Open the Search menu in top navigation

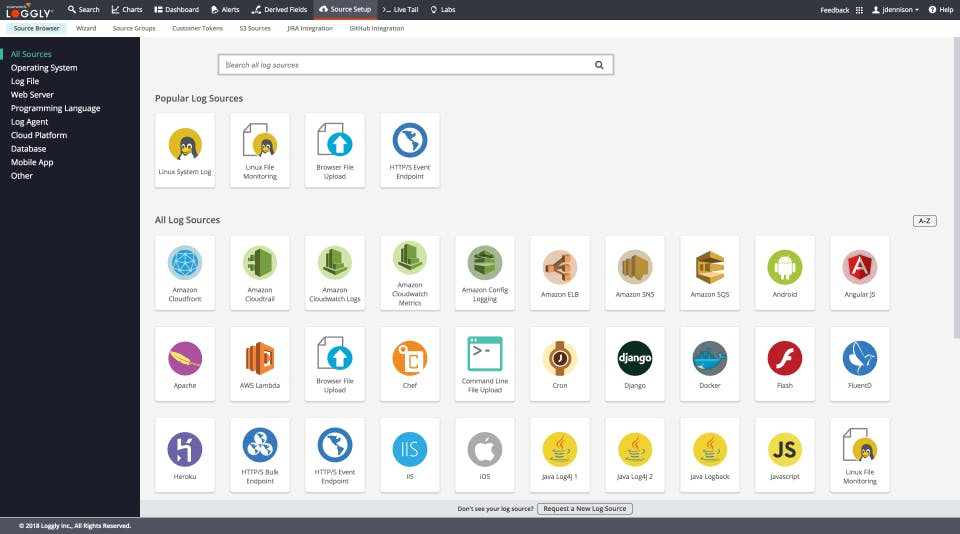(x=83, y=10)
